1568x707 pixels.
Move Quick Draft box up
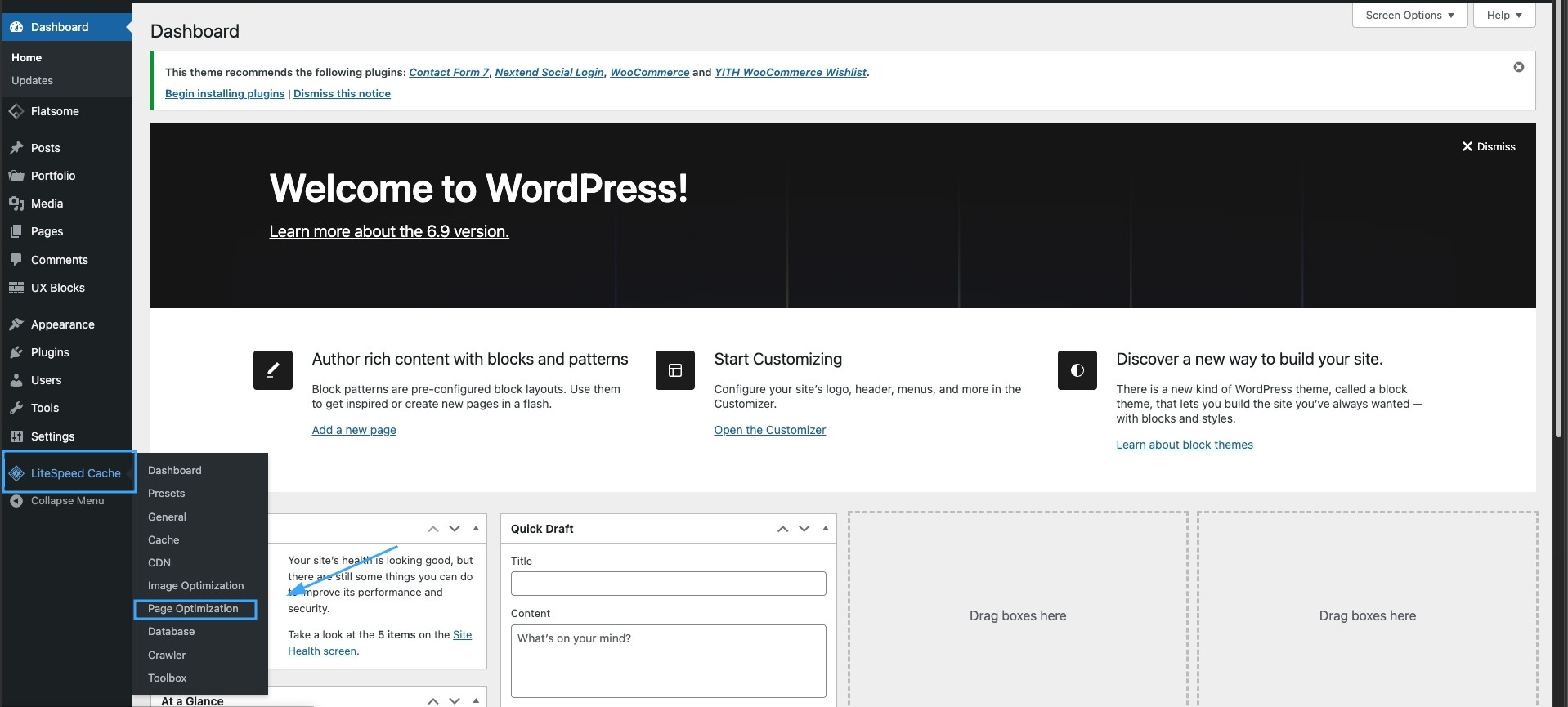tap(783, 529)
